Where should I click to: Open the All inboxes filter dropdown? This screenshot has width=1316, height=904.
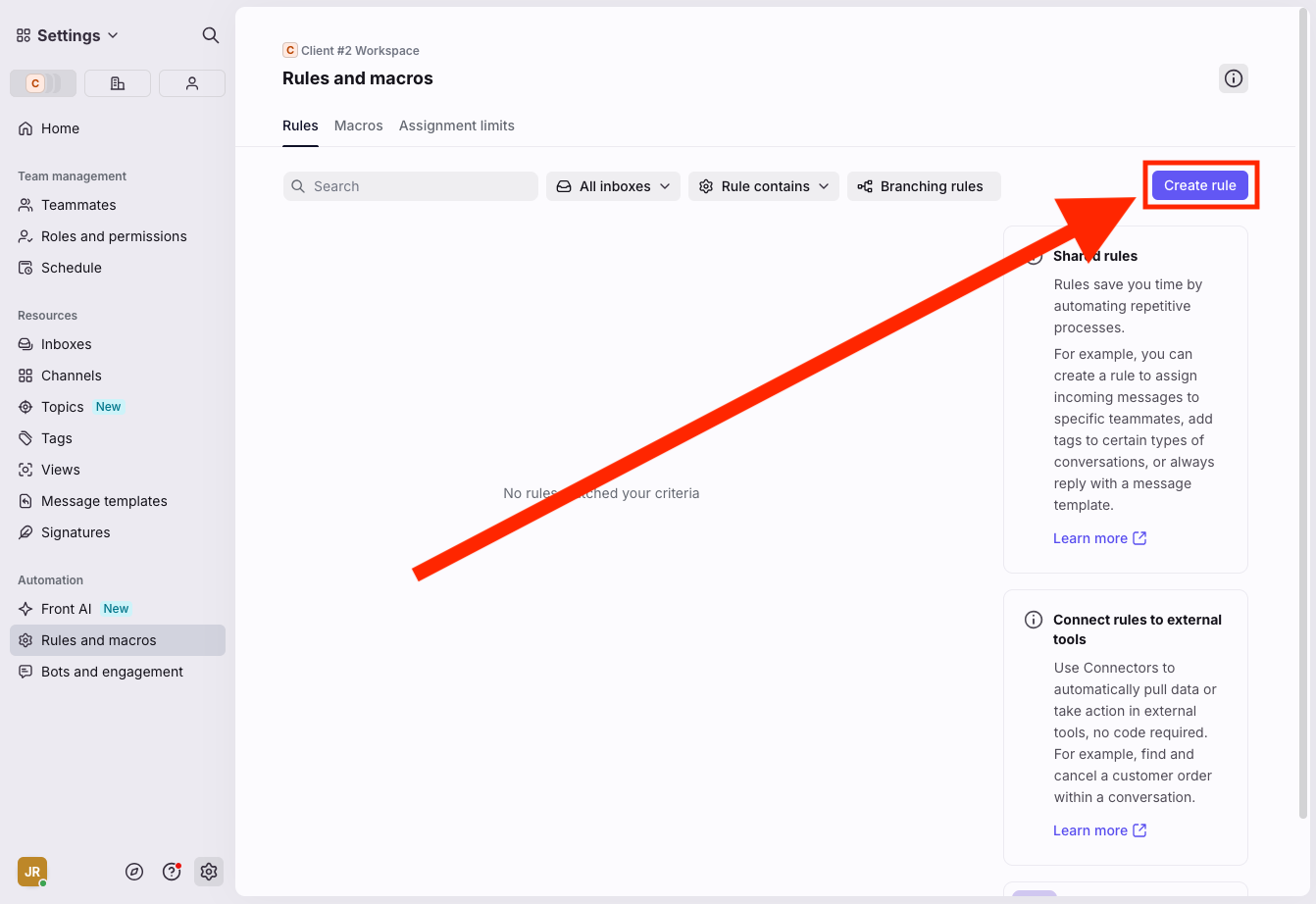click(x=613, y=186)
